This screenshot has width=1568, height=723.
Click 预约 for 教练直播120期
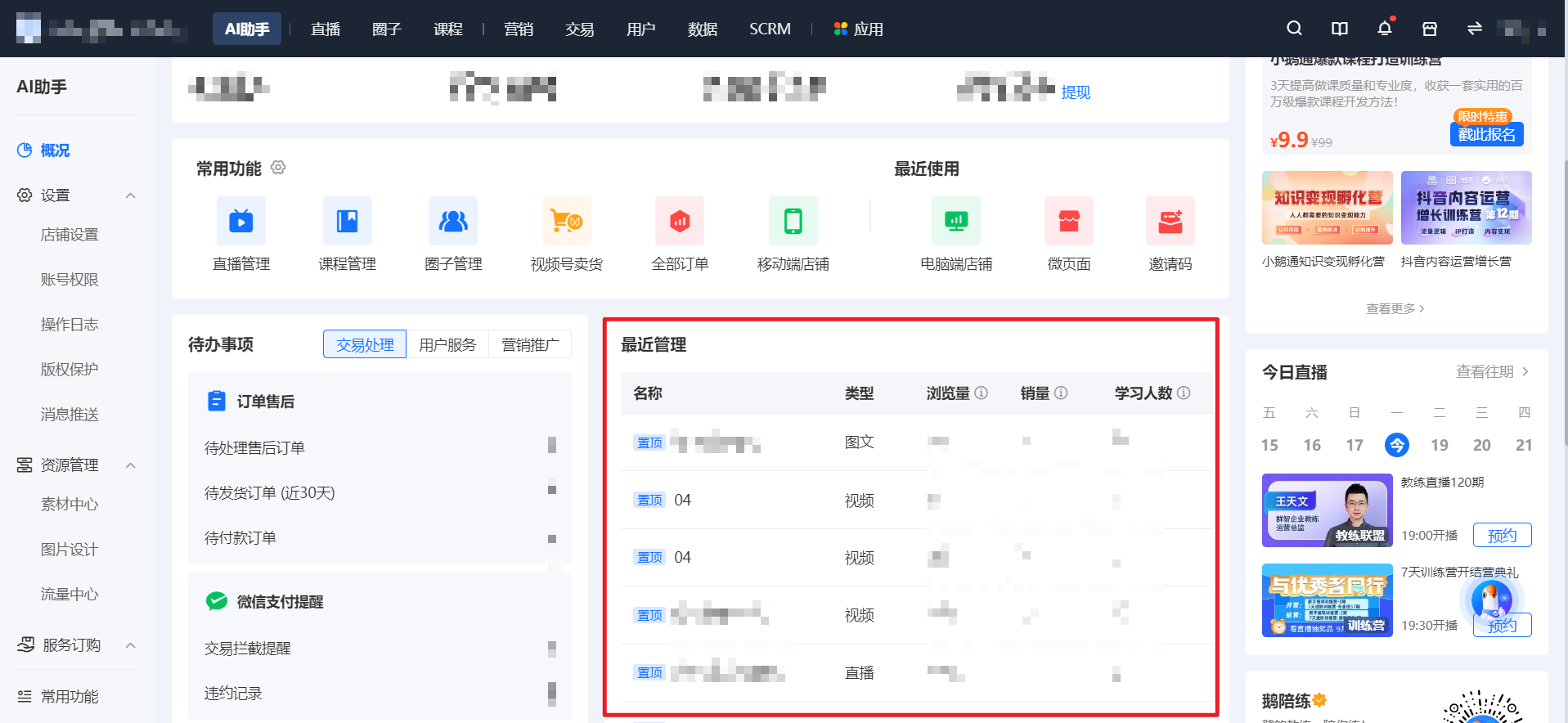[x=1502, y=535]
